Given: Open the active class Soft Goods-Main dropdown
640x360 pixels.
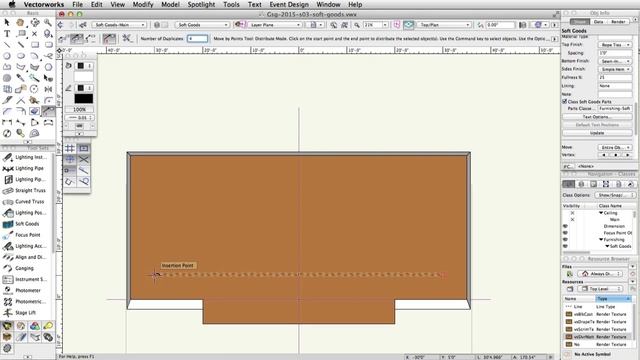Looking at the screenshot, I should coord(119,25).
